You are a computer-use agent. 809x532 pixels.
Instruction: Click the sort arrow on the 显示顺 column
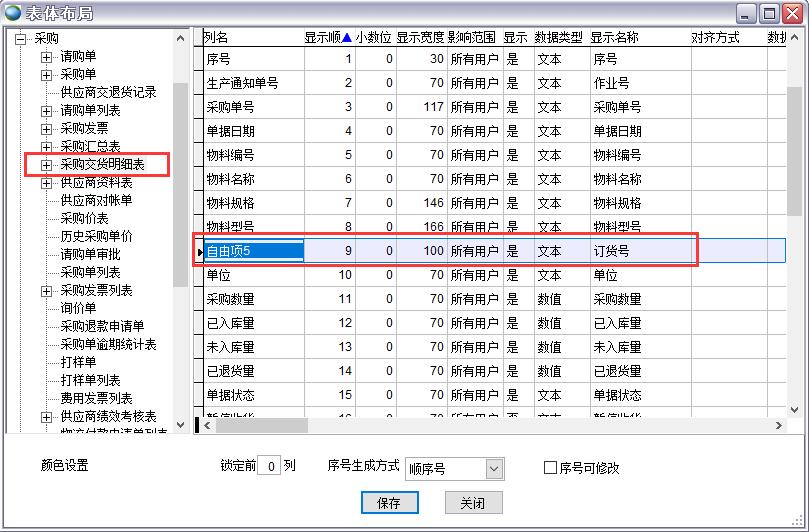point(346,38)
